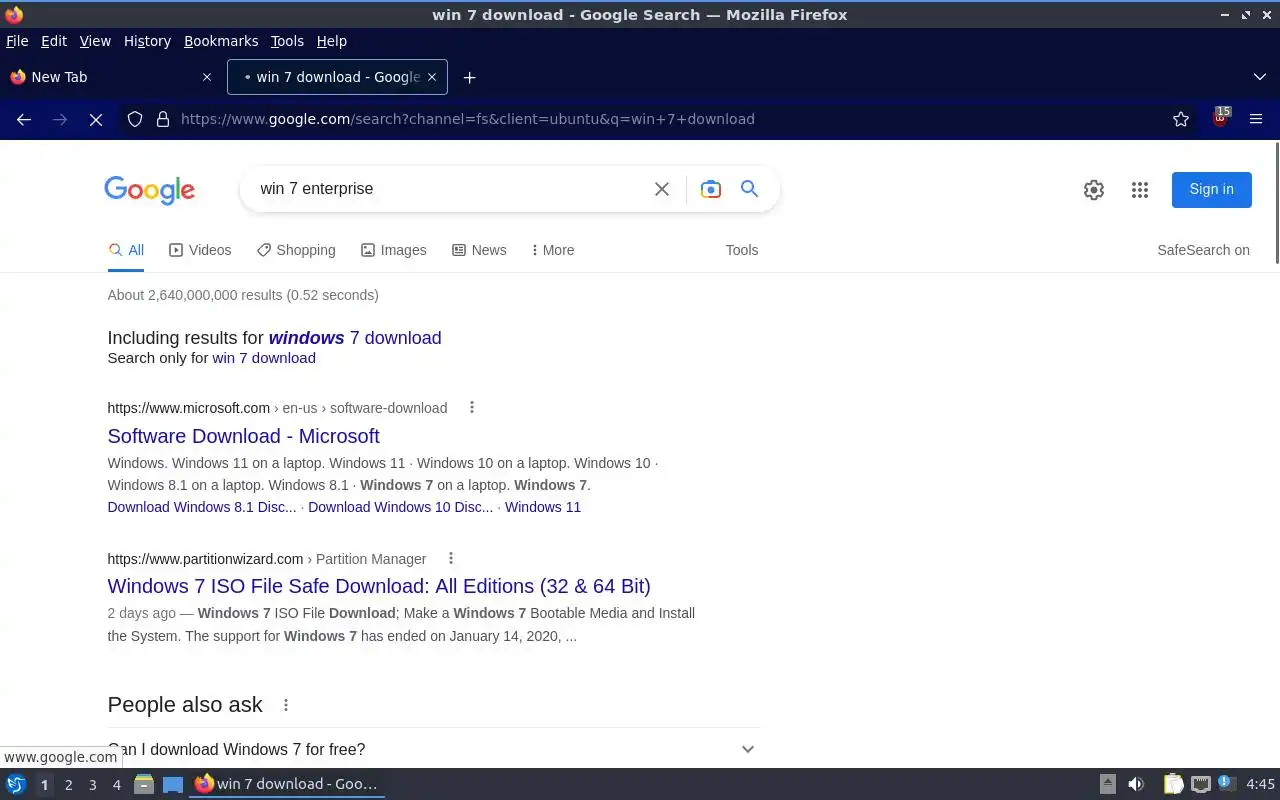The height and width of the screenshot is (800, 1280).
Task: Open the volume control tray icon
Action: [1136, 784]
